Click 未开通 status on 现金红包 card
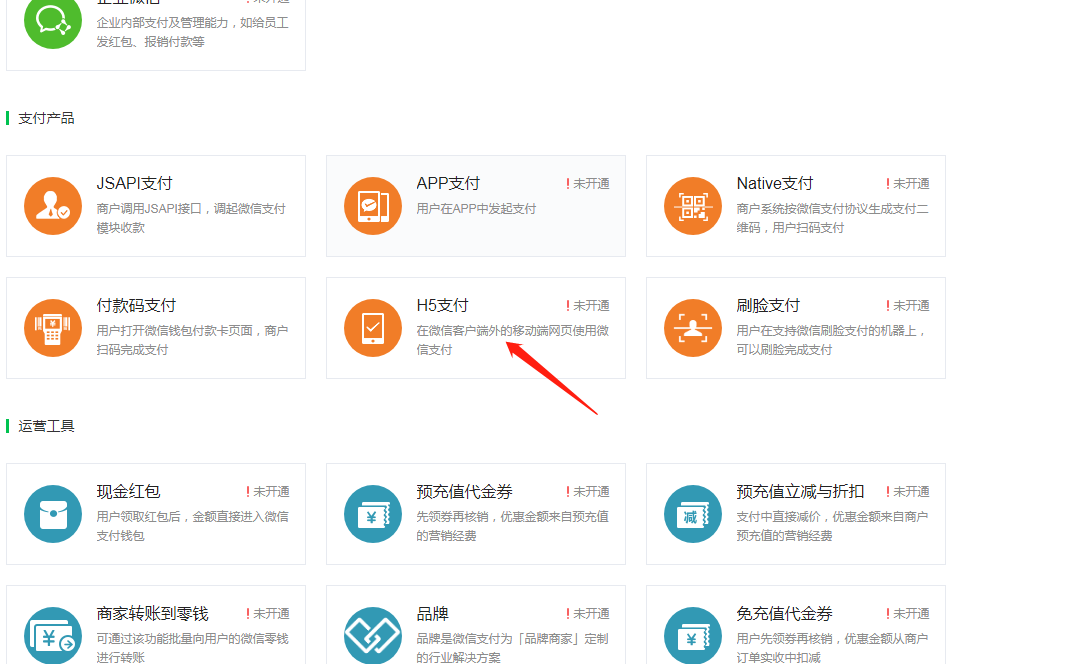This screenshot has height=664, width=1085. point(270,492)
